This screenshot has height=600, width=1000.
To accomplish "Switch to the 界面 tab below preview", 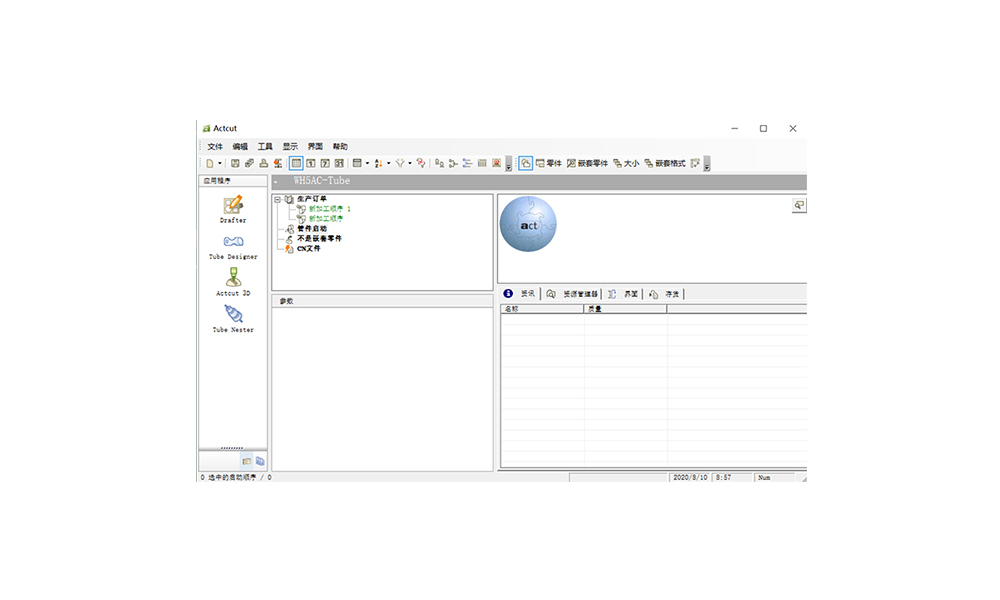I will 623,294.
